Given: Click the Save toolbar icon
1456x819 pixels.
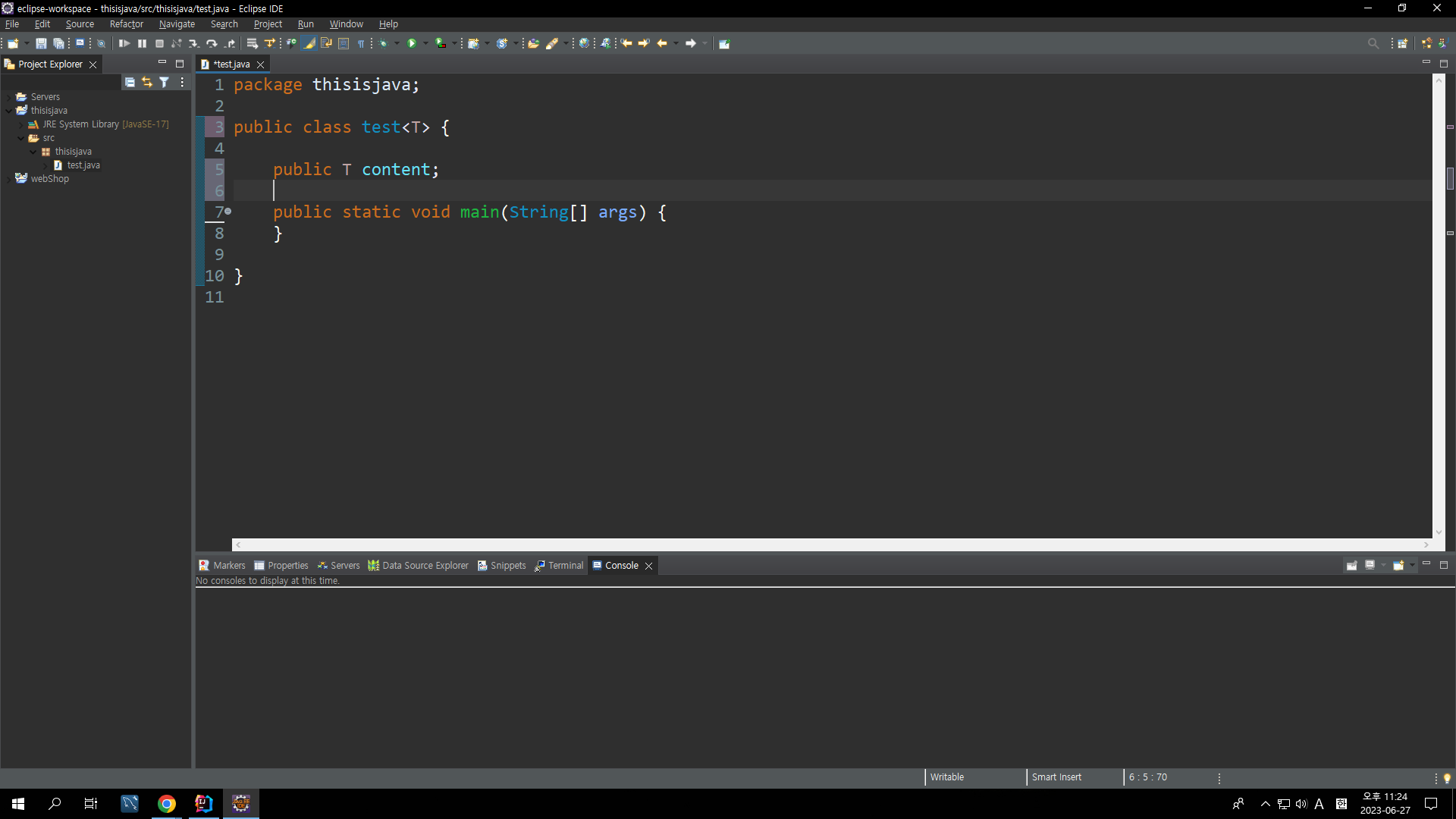Looking at the screenshot, I should click(x=41, y=43).
